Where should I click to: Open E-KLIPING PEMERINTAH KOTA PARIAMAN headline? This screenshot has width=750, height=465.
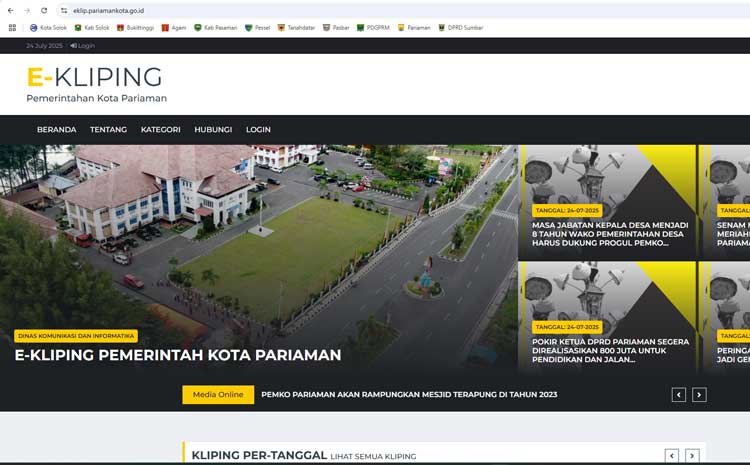pos(178,355)
